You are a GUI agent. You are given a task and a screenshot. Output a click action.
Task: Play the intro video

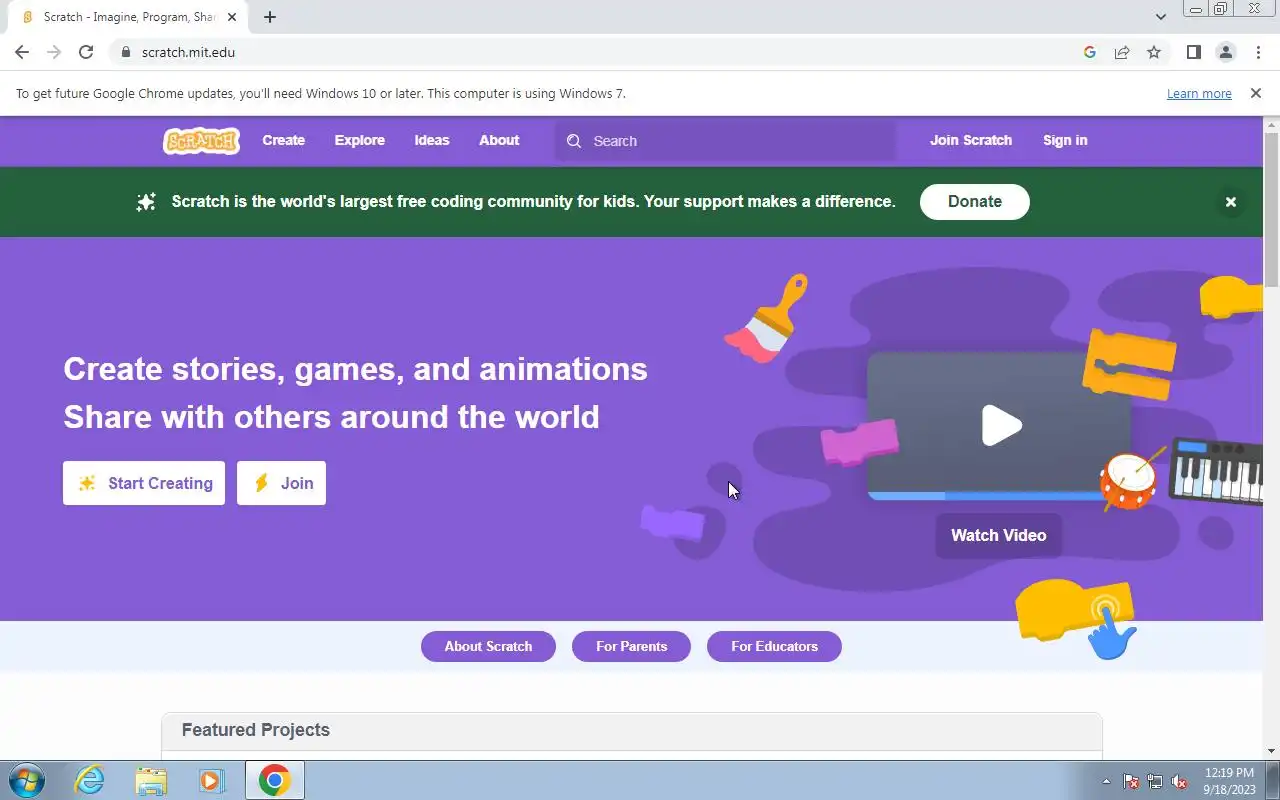click(x=1001, y=425)
